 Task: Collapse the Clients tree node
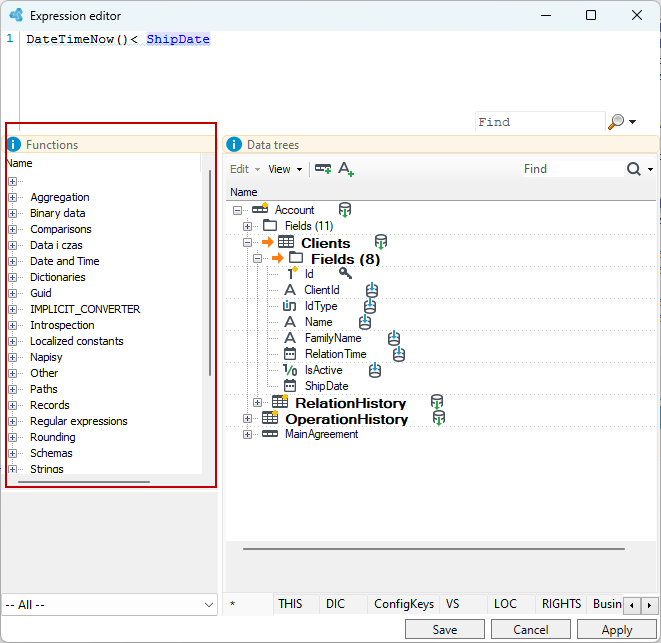[247, 242]
